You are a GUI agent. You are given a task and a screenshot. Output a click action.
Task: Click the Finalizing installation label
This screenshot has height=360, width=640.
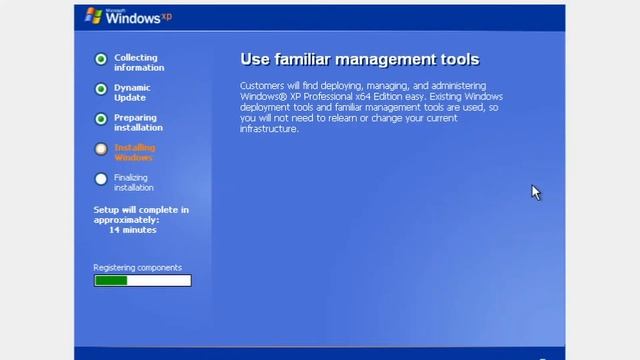(134, 182)
